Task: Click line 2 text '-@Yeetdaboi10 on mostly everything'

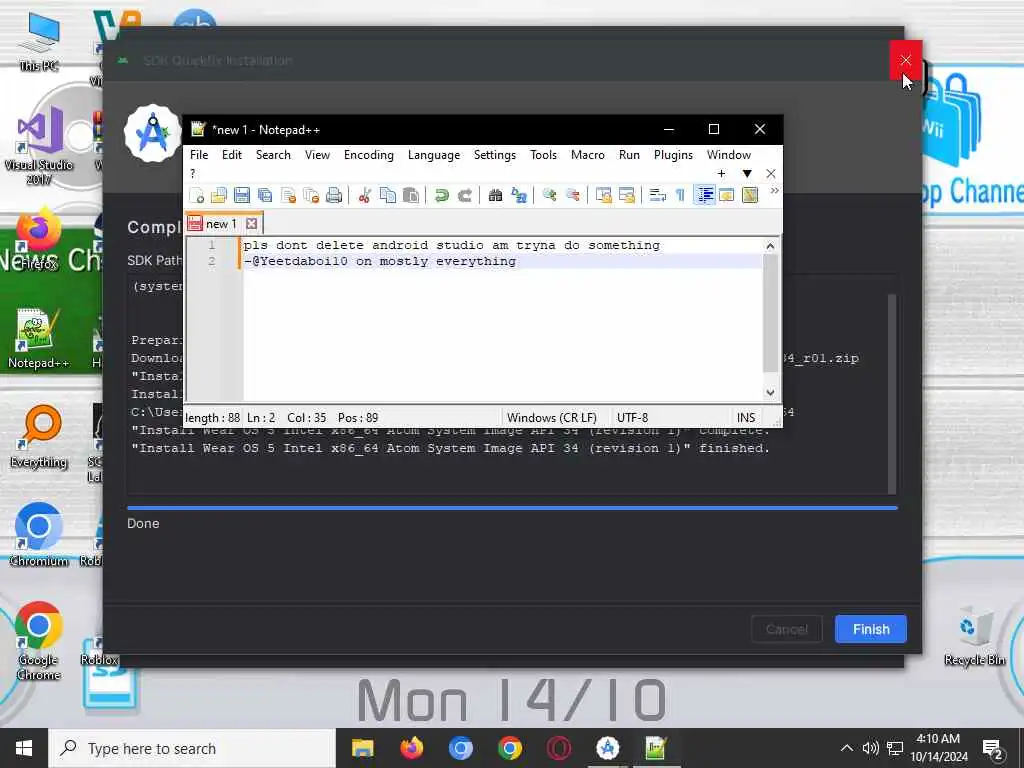Action: click(380, 261)
